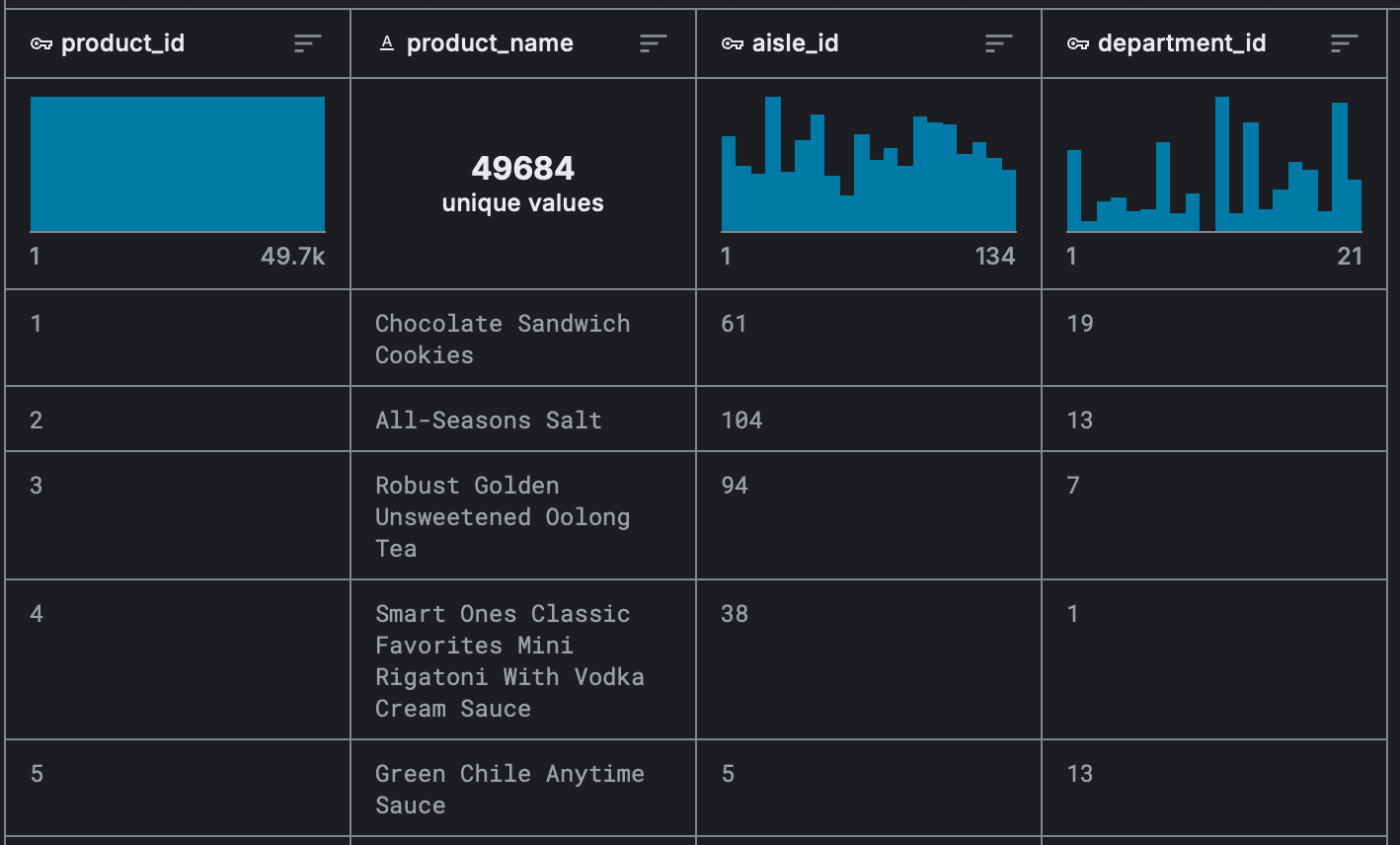Click the product_id distribution histogram
Viewport: 1400px width, 845px height.
178,164
